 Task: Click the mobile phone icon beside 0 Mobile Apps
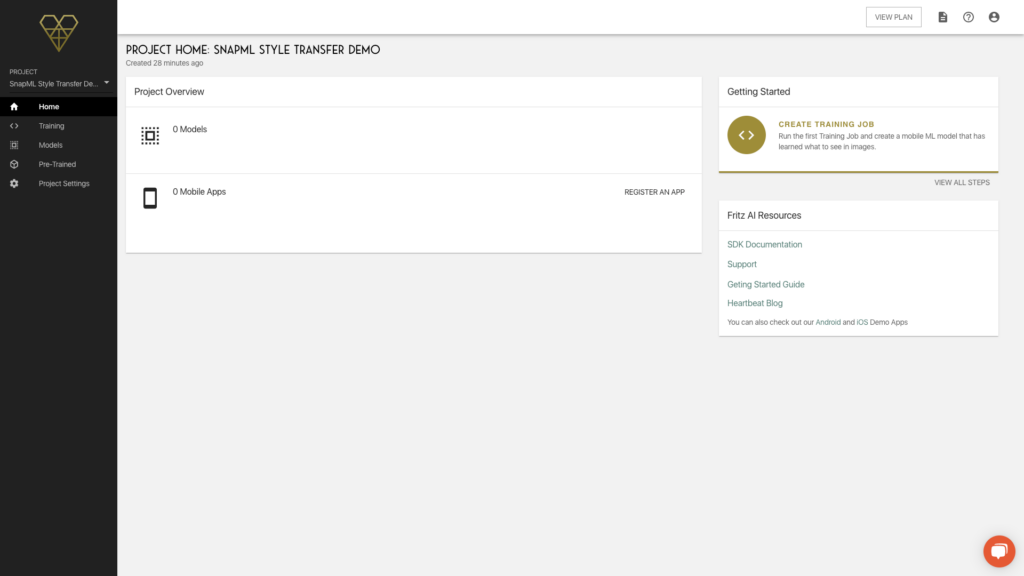tap(150, 198)
